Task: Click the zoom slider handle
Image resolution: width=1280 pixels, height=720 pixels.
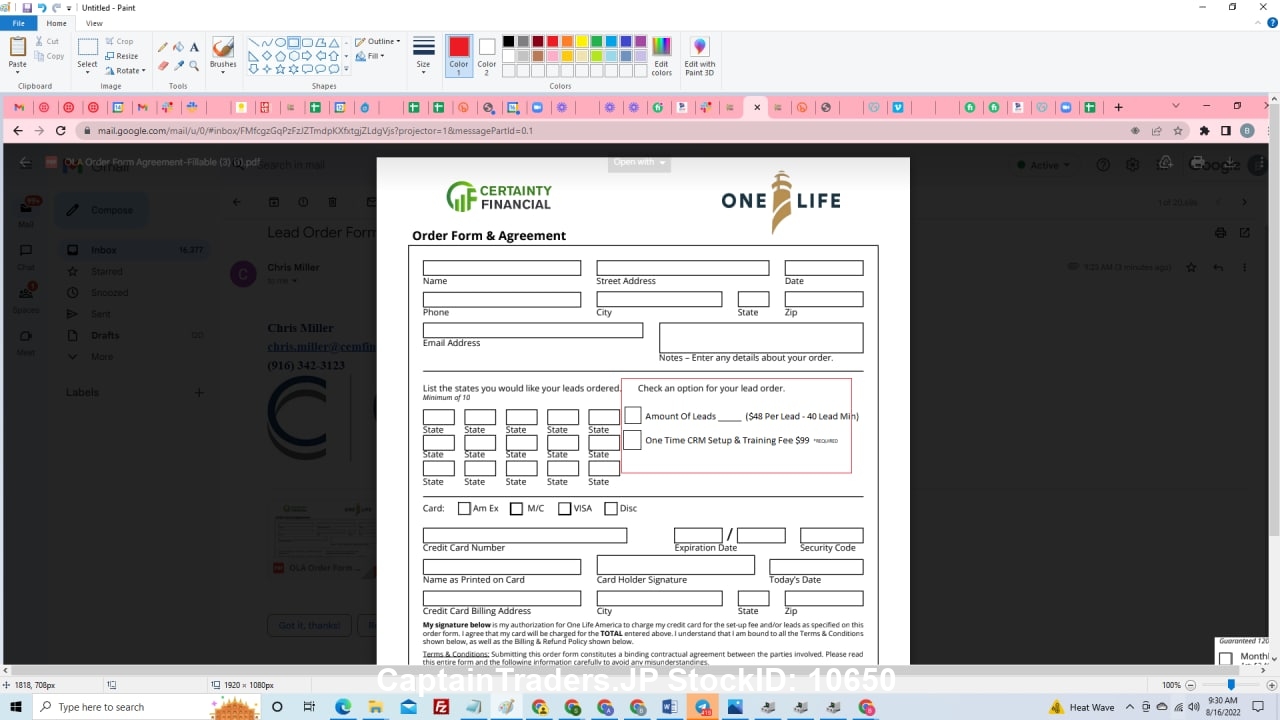Action: [1231, 685]
